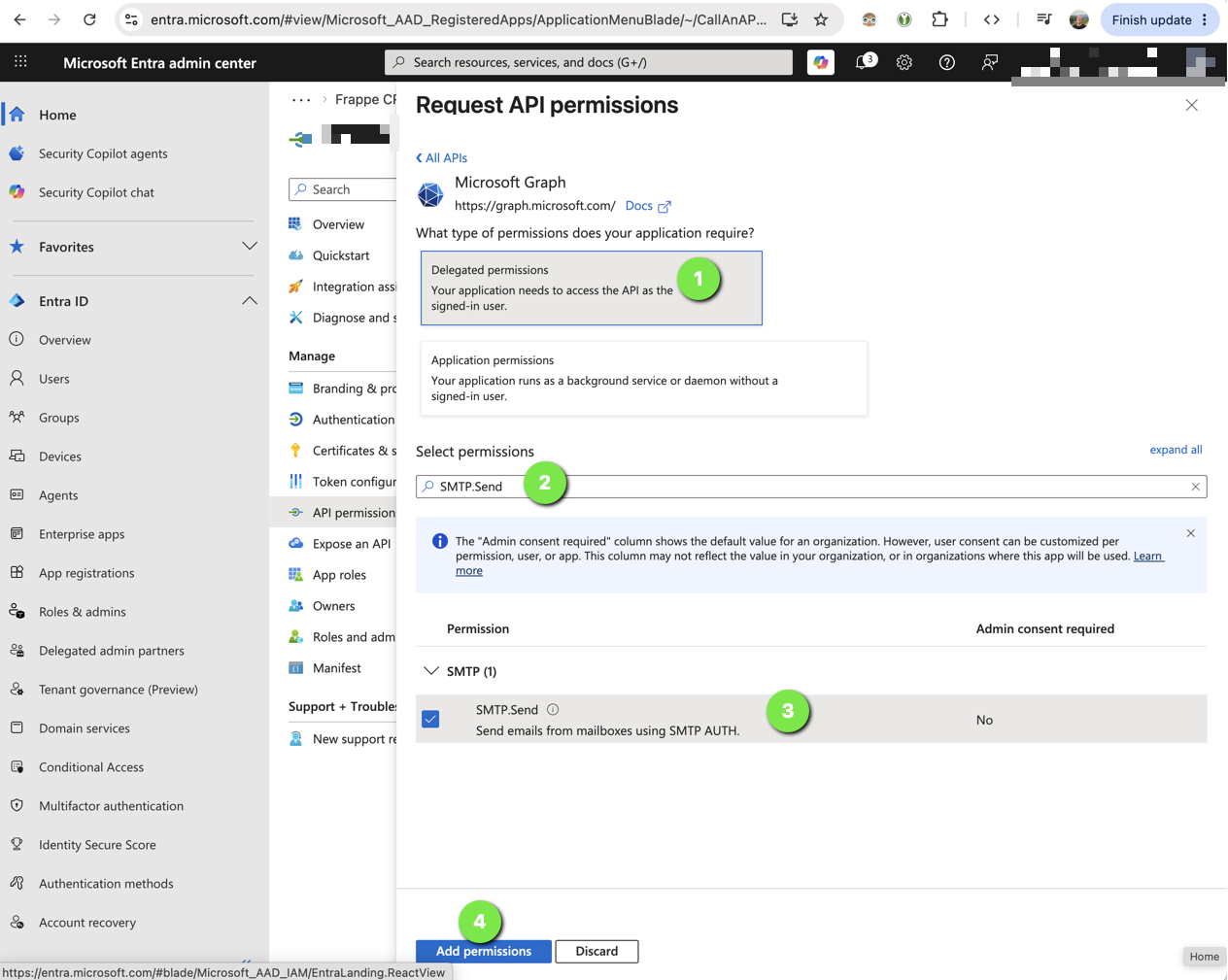Open the feedback icon in header

(989, 62)
